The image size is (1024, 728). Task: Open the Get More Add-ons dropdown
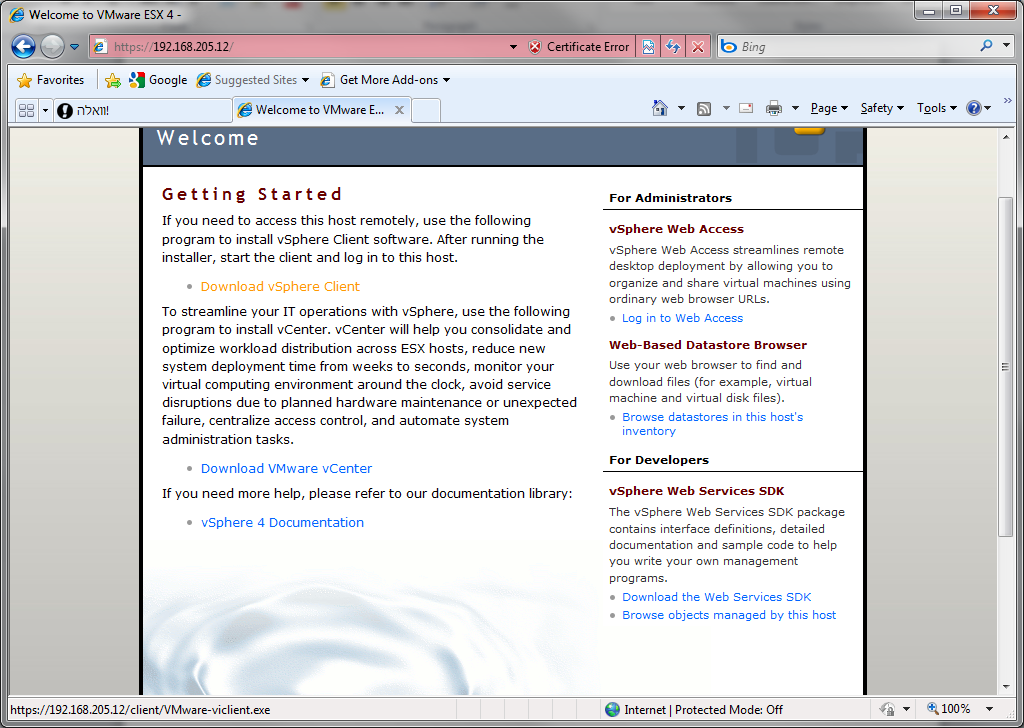(x=385, y=80)
